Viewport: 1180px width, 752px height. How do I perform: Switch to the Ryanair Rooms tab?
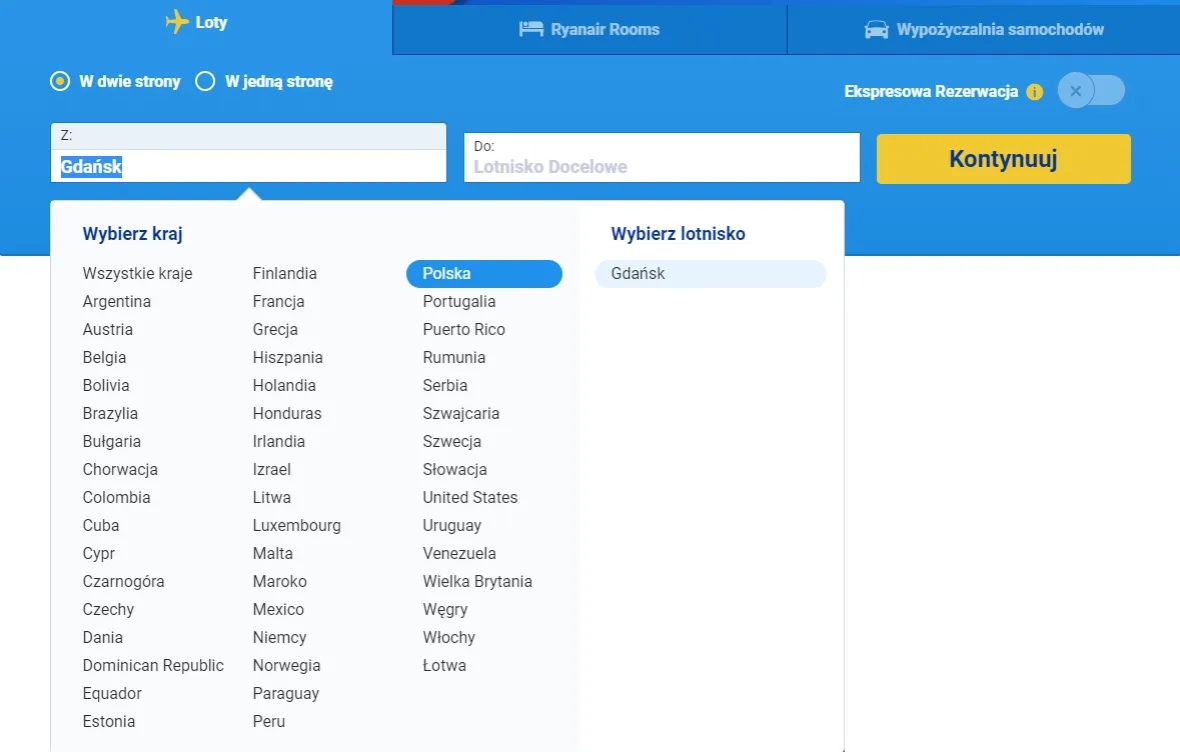point(590,29)
